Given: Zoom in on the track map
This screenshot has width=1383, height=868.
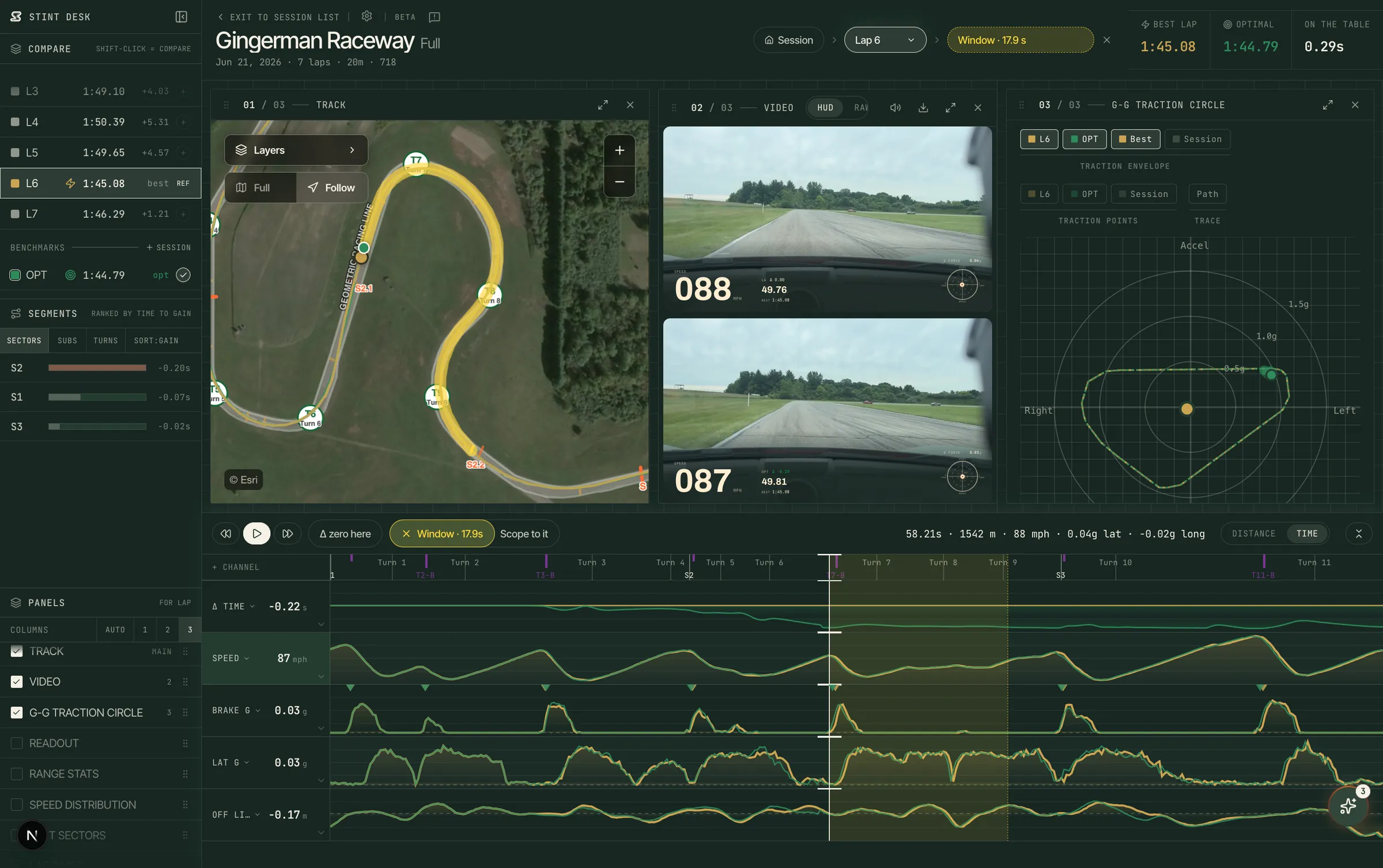Looking at the screenshot, I should pos(619,150).
